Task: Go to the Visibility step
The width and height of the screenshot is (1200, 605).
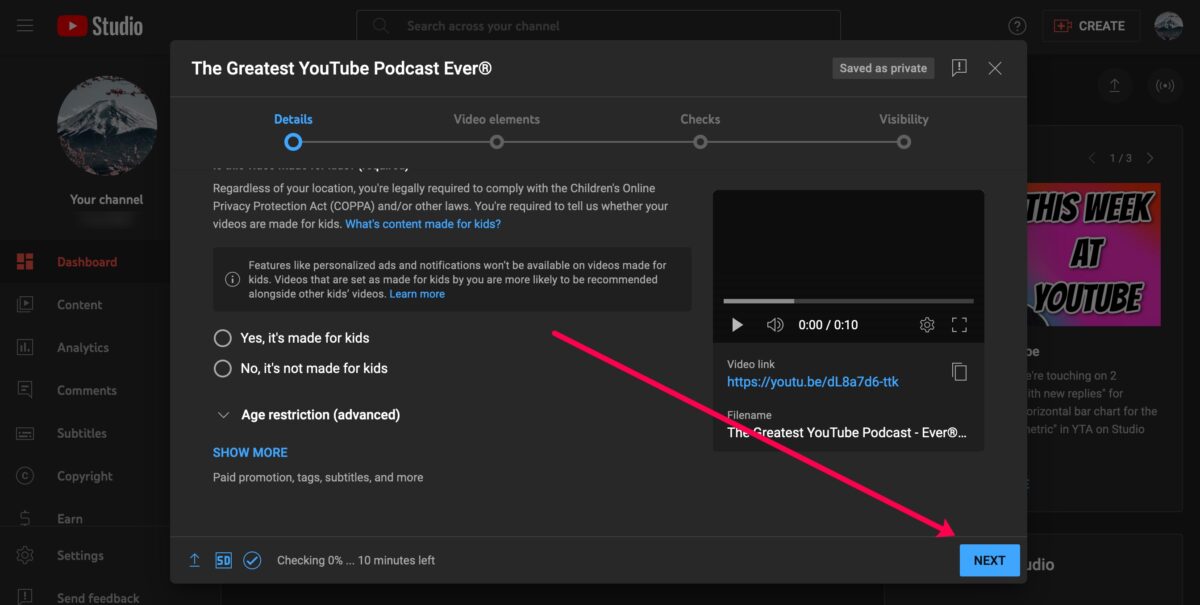Action: pos(904,130)
